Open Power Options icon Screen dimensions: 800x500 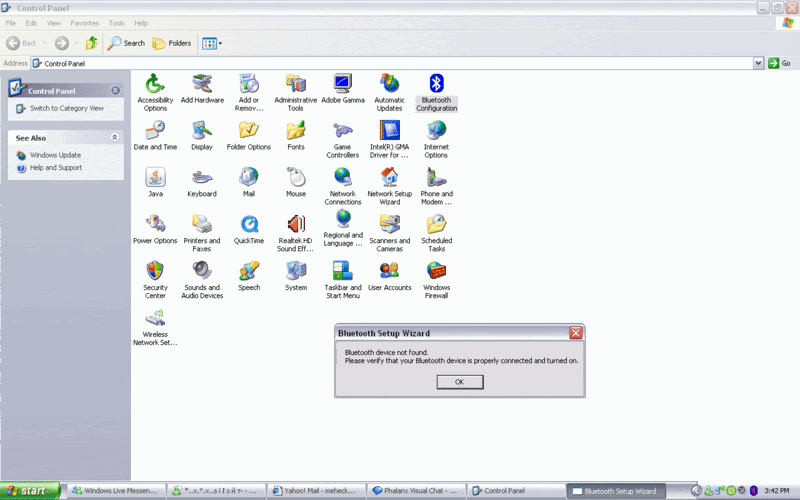coord(155,230)
